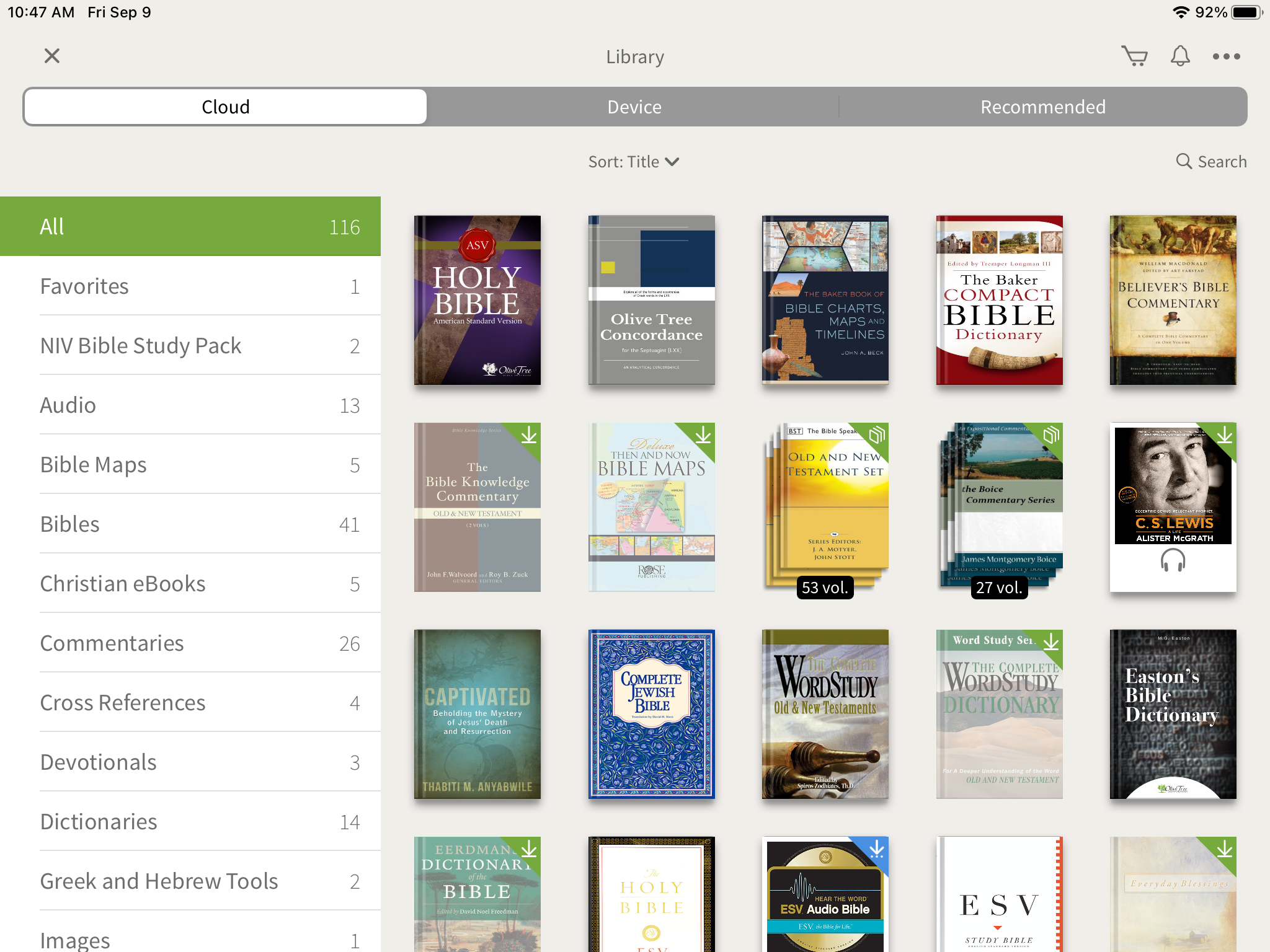
Task: Download Complete WordStudy Dictionary
Action: coord(1050,643)
